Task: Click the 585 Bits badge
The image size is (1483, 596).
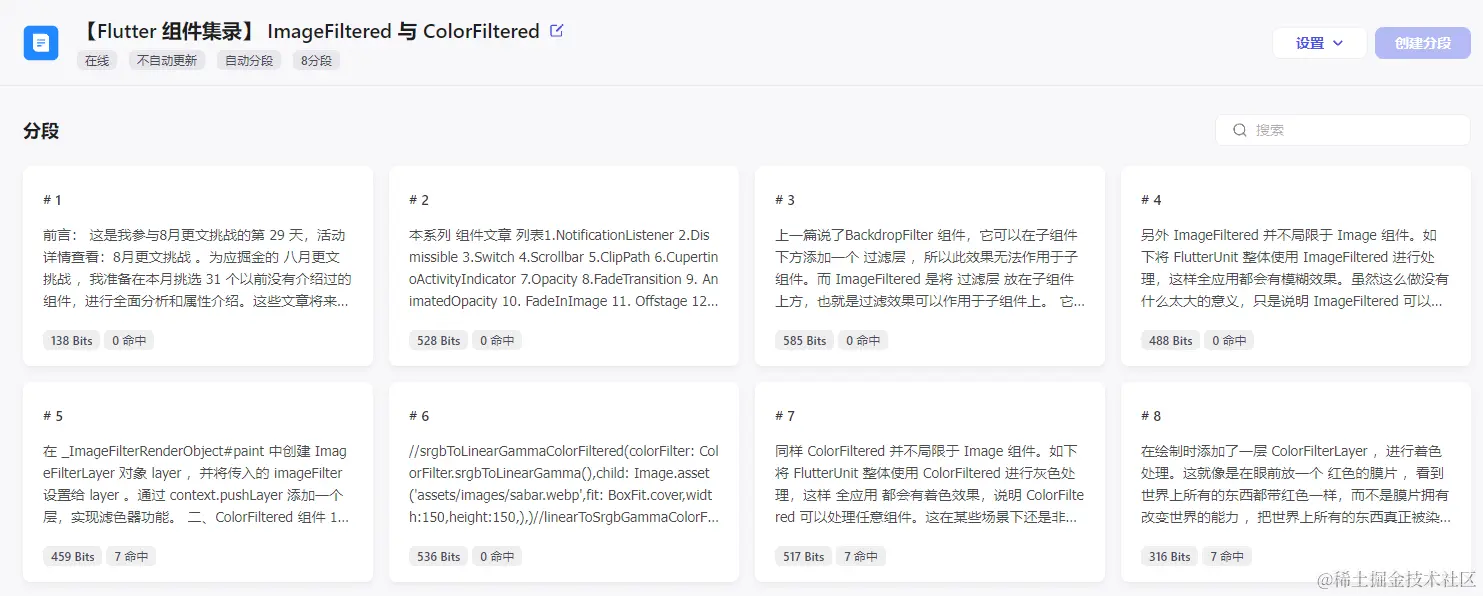Action: 804,340
